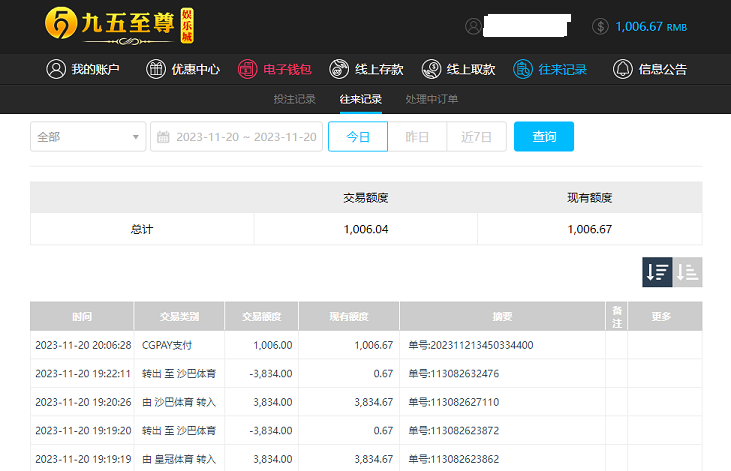
Task: Click the 电子钱包 wallet icon
Action: coord(248,69)
